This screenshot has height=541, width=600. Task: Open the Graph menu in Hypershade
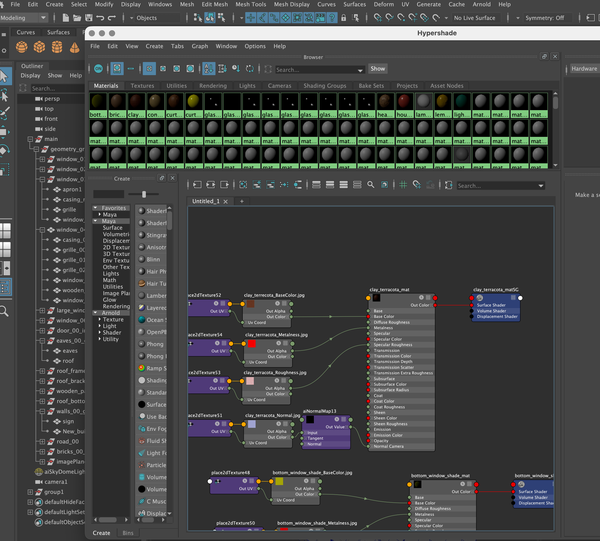pos(200,46)
